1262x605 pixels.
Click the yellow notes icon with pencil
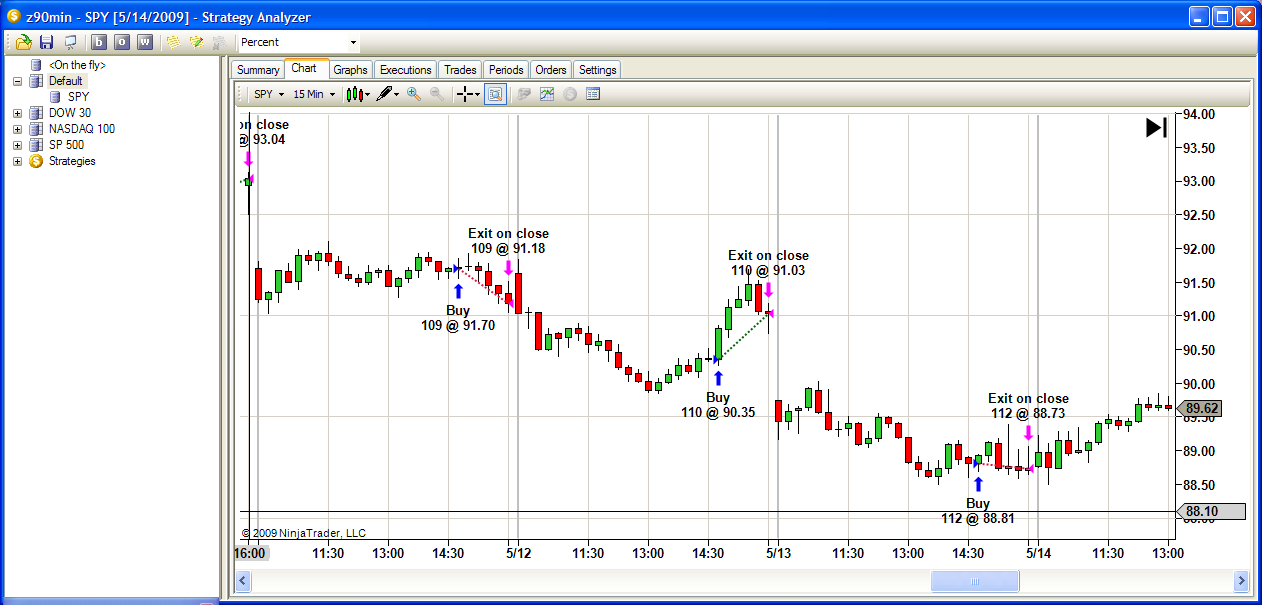(196, 42)
